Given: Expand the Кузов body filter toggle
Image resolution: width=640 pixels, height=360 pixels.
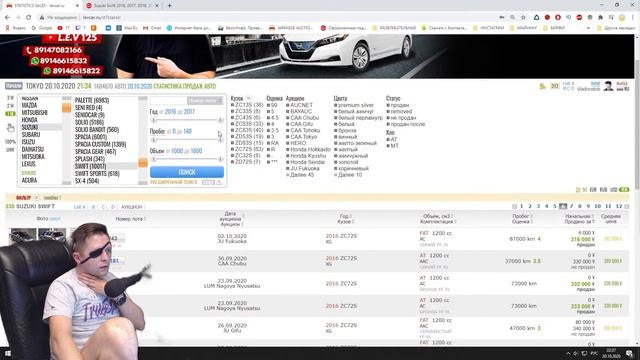Looking at the screenshot, I should [249, 98].
